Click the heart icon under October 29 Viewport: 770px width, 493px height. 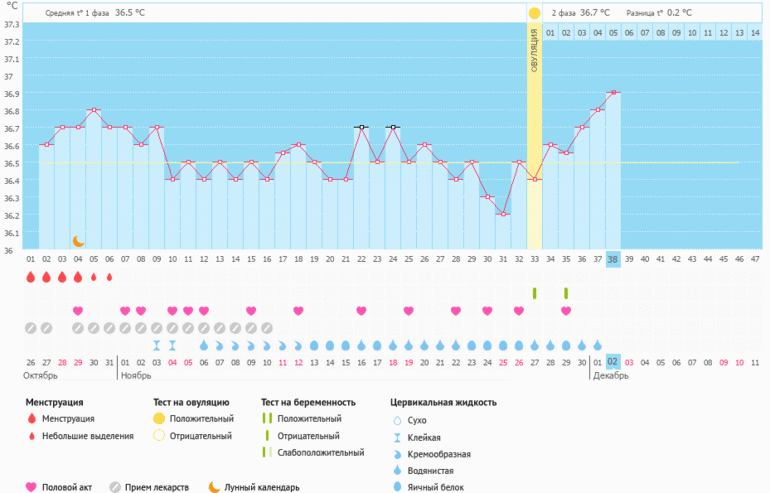tap(78, 311)
